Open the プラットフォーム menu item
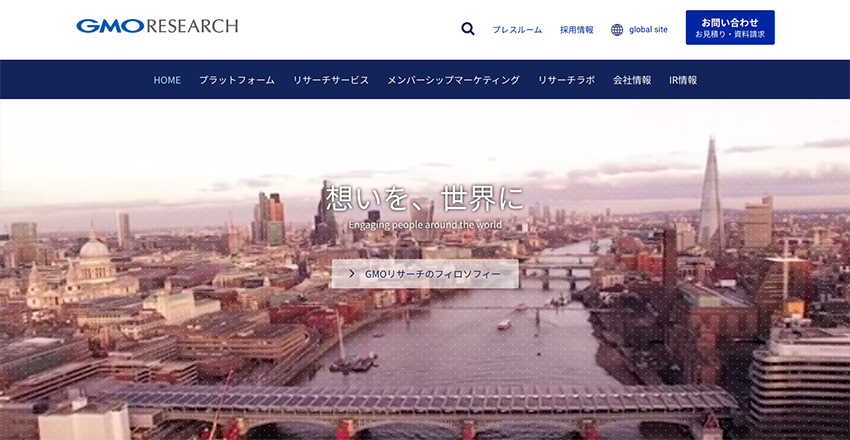Image resolution: width=850 pixels, height=440 pixels. [236, 80]
